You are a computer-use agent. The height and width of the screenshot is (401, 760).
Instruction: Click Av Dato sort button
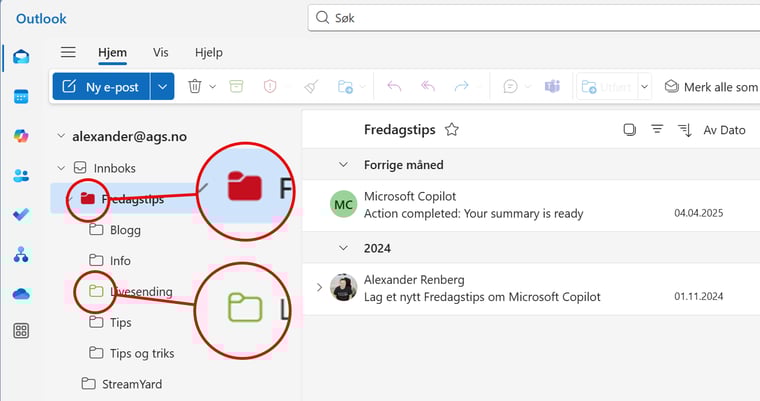coord(724,130)
